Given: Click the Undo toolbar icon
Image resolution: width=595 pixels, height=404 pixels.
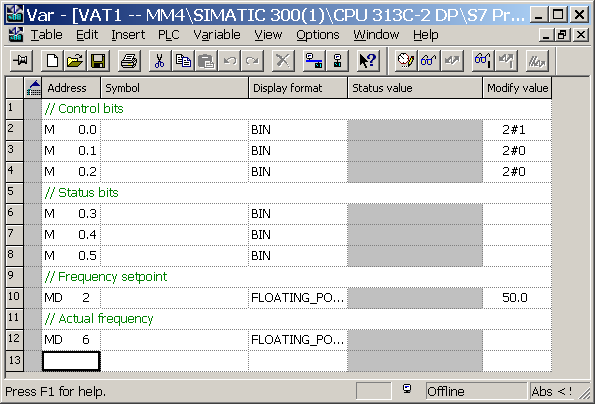Looking at the screenshot, I should coord(229,61).
